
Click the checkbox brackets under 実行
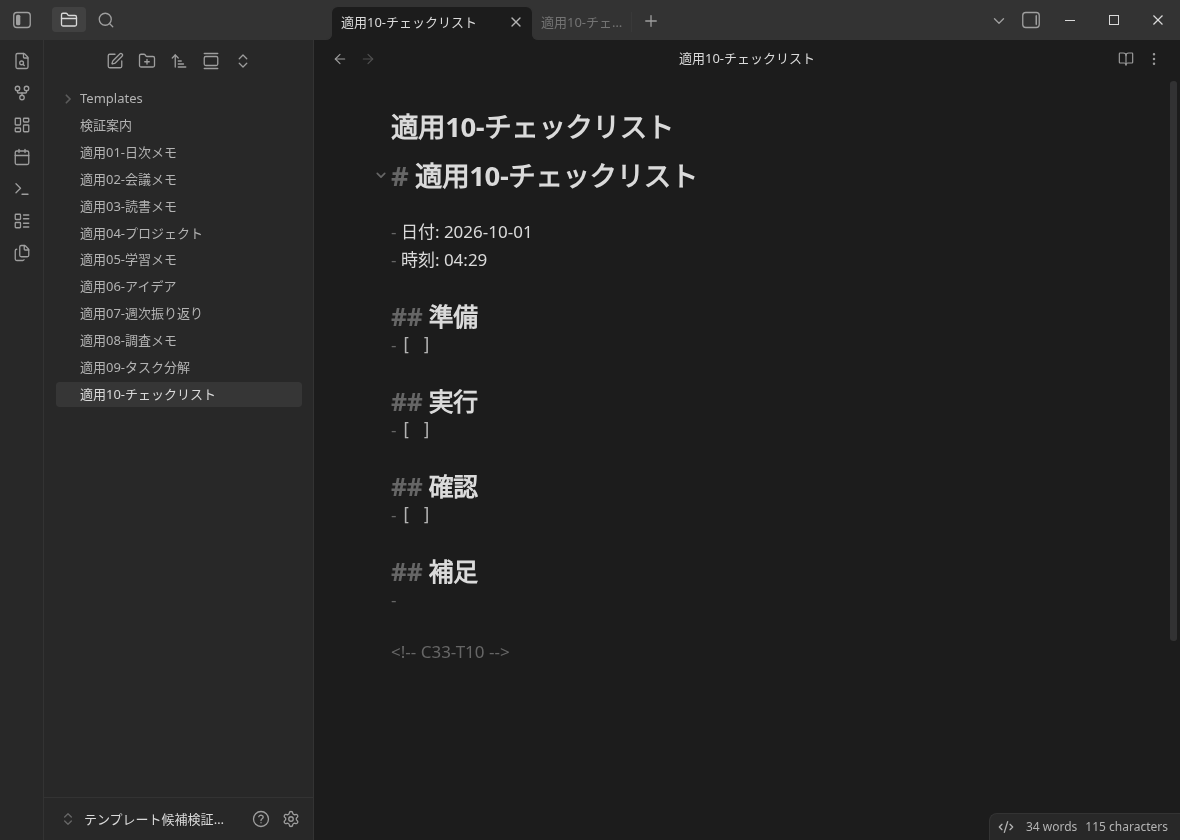[416, 430]
